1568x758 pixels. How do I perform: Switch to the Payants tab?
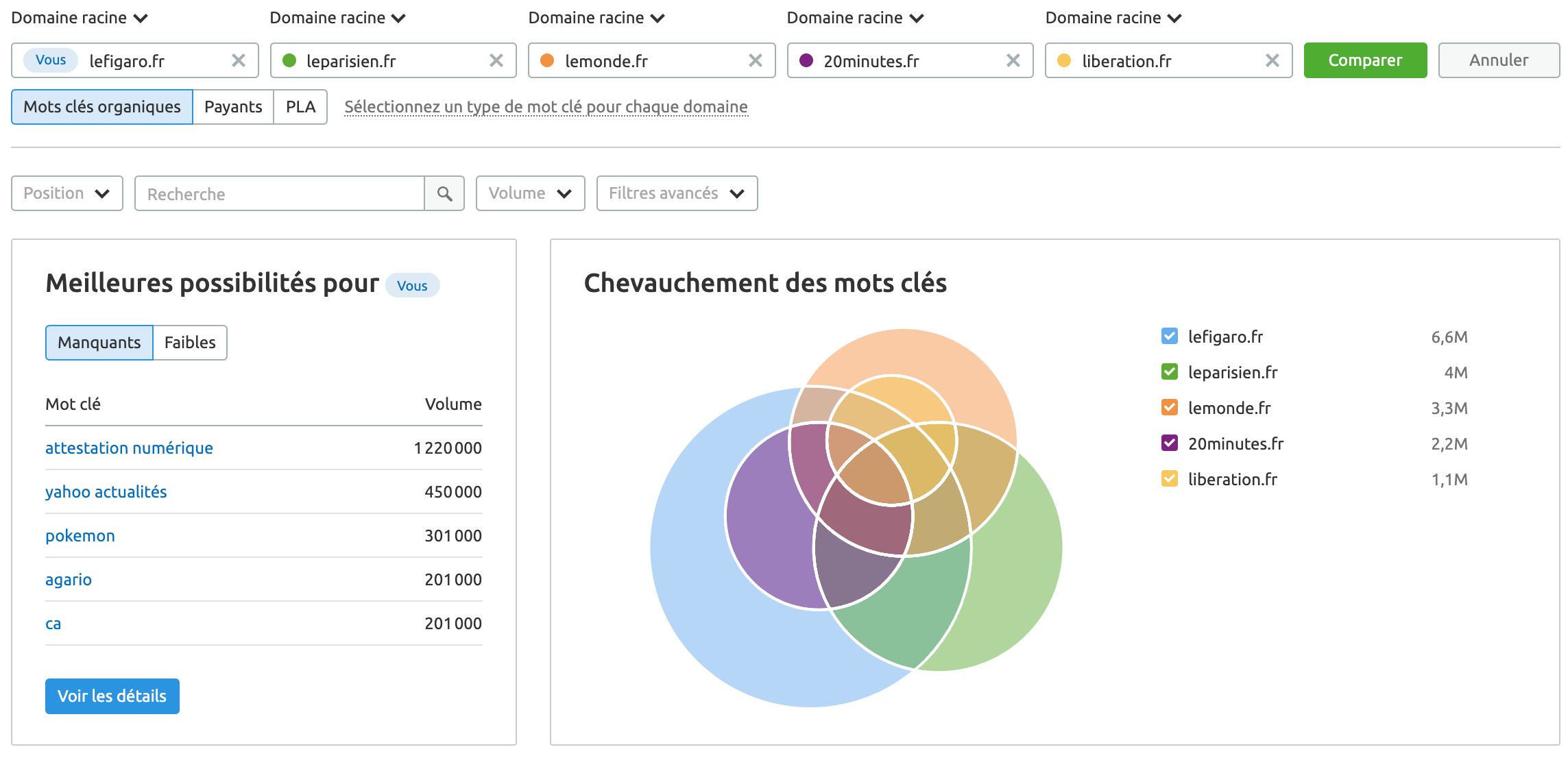click(233, 107)
